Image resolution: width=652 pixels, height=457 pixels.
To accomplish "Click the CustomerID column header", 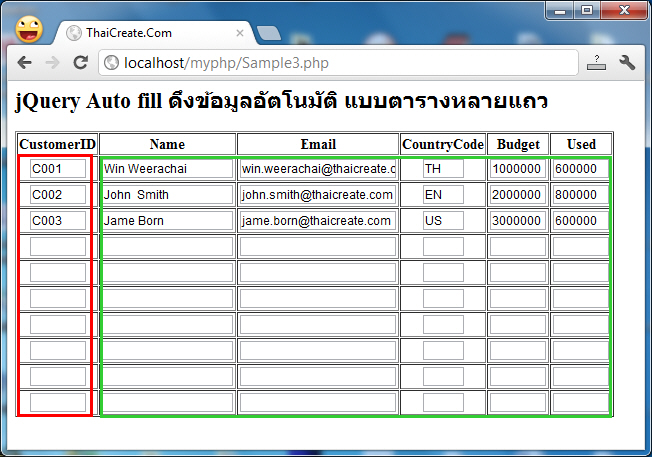I will point(57,144).
